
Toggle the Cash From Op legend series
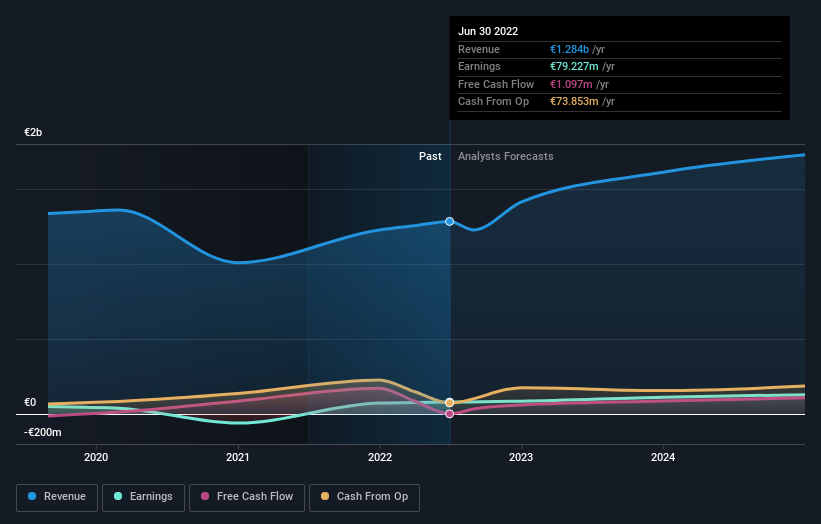point(364,497)
